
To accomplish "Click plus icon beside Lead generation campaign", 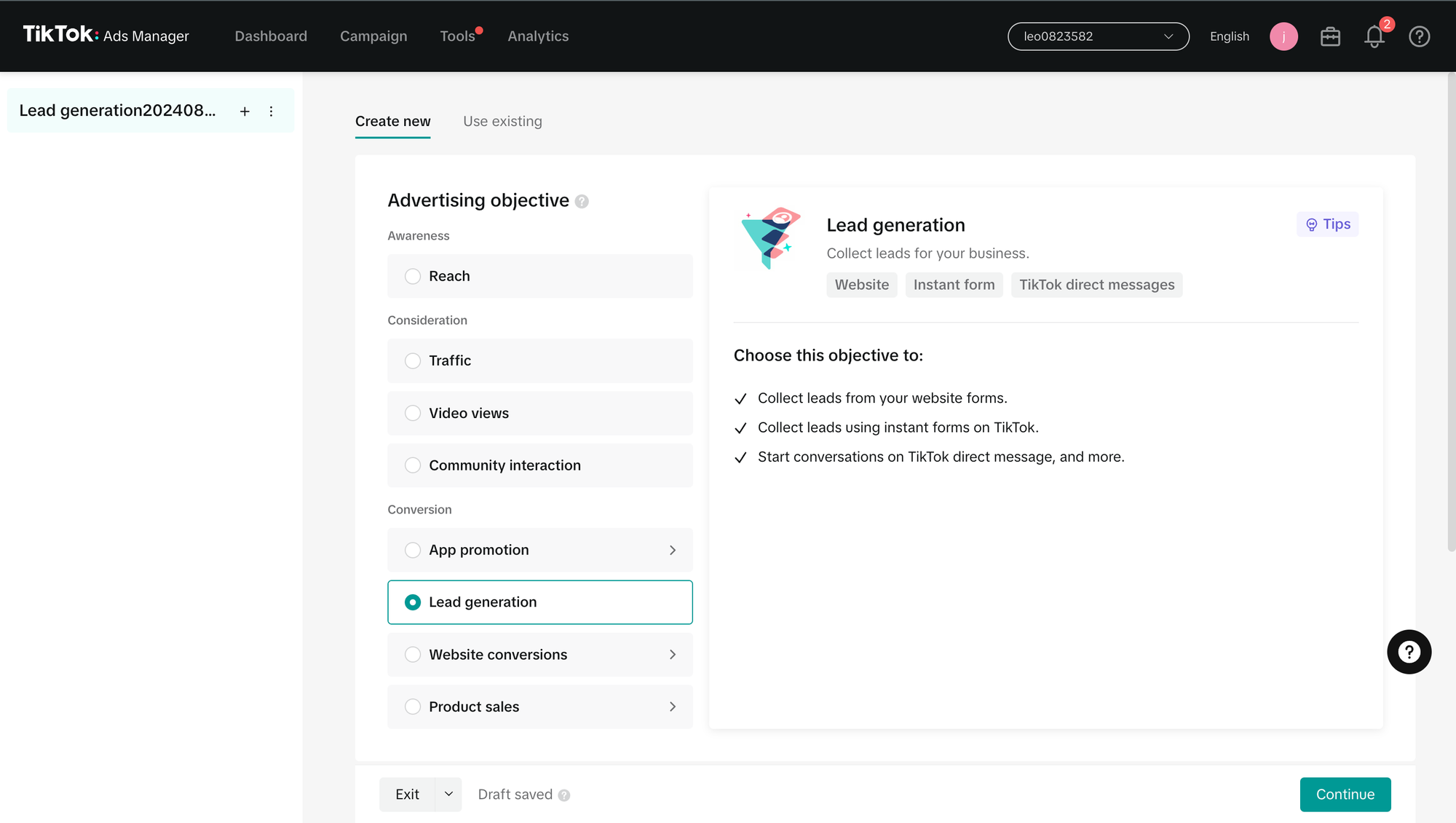I will 245,111.
